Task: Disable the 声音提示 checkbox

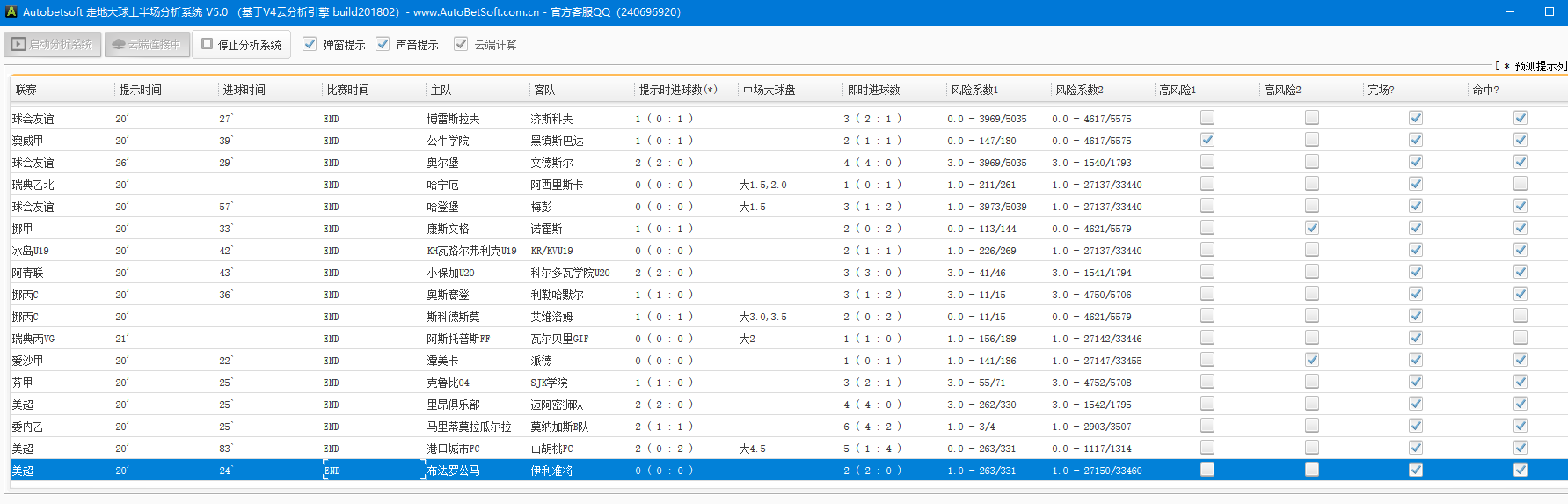Action: 383,44
